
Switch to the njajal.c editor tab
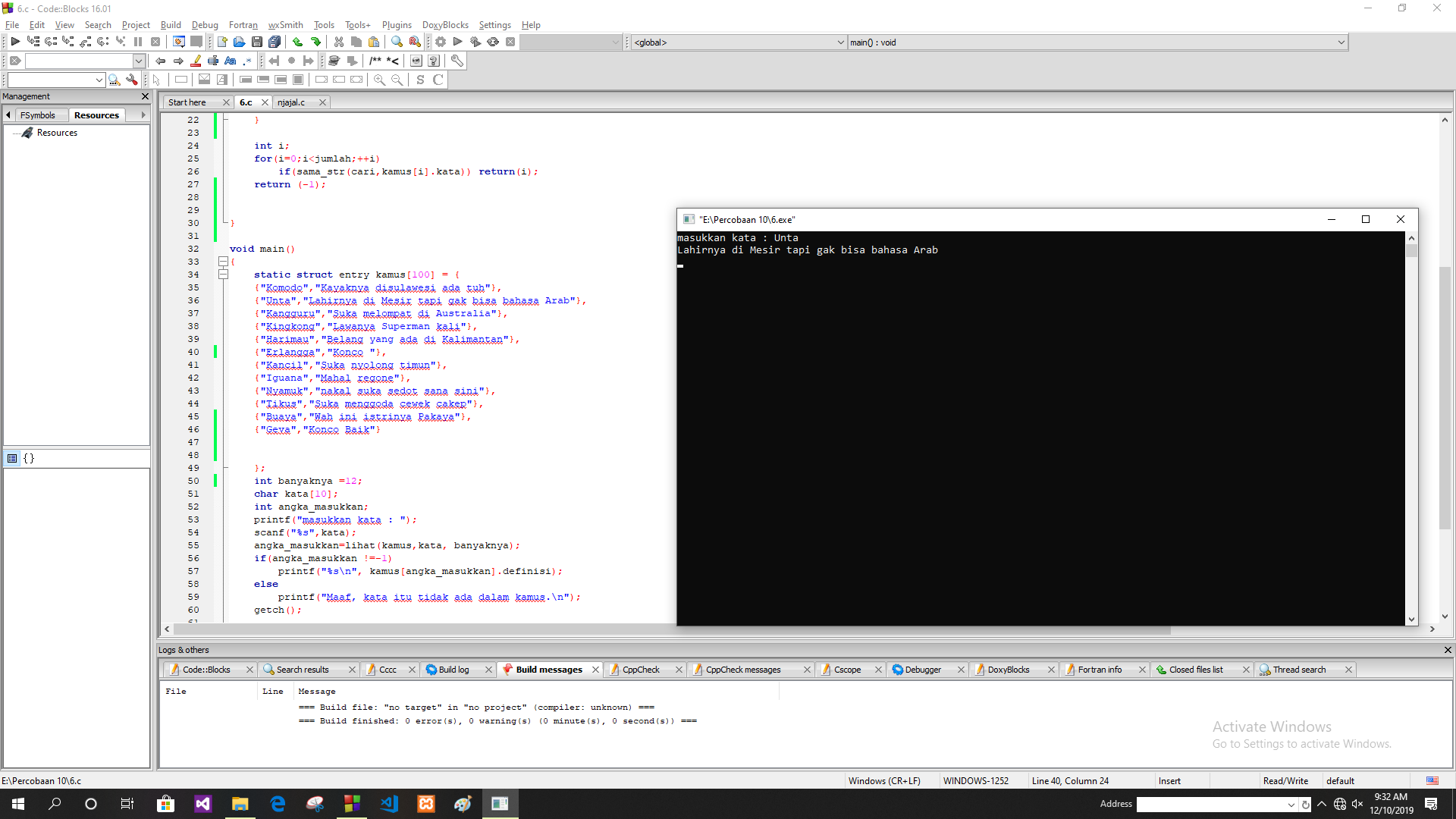[x=291, y=102]
